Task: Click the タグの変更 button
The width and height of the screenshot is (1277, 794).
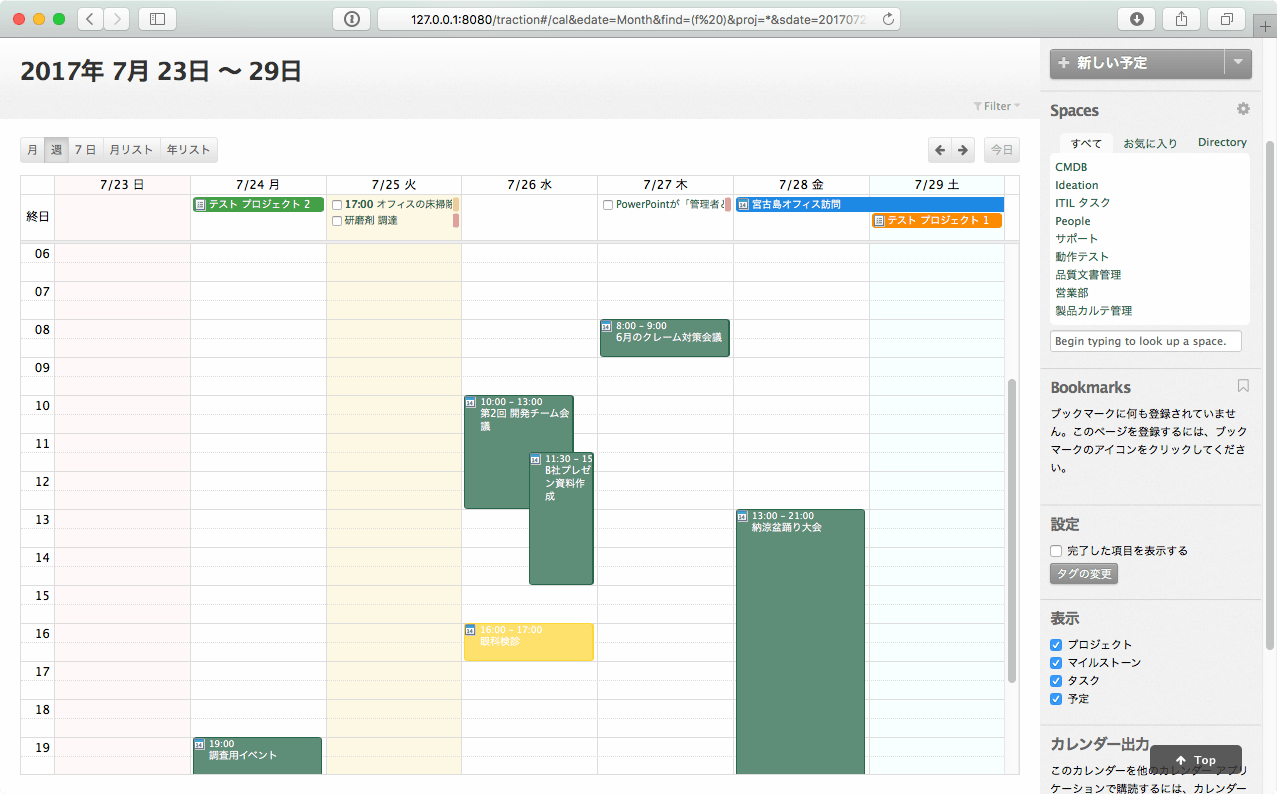Action: [x=1084, y=574]
